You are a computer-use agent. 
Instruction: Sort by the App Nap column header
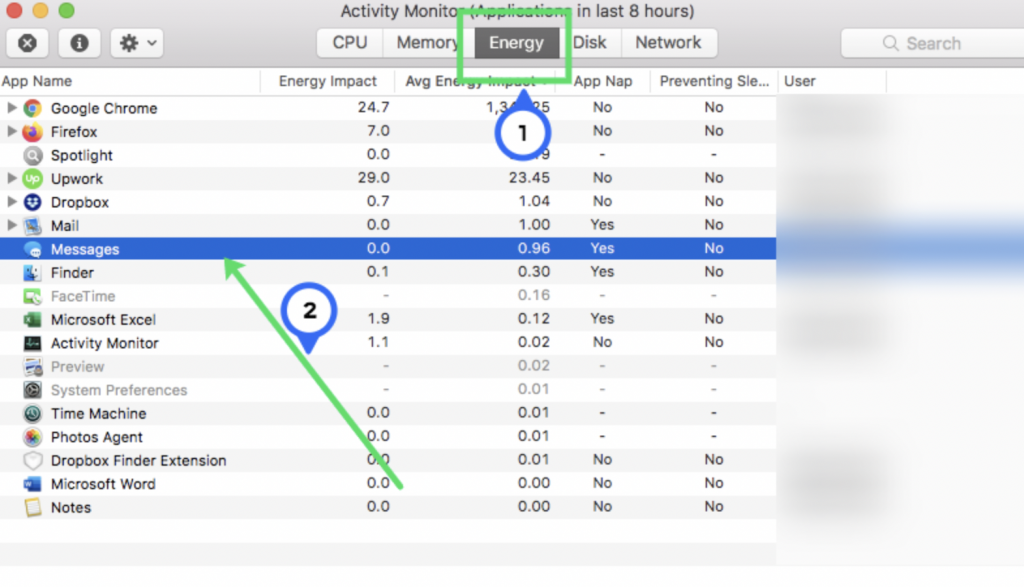pos(603,82)
